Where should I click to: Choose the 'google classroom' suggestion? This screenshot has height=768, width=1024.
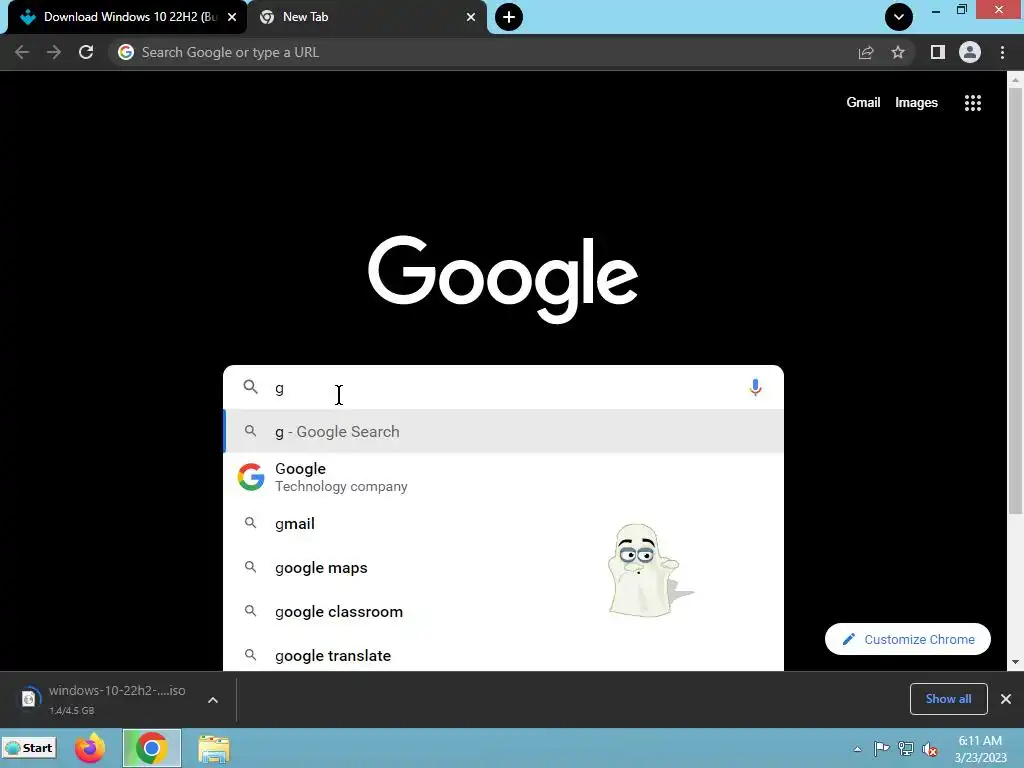click(503, 612)
